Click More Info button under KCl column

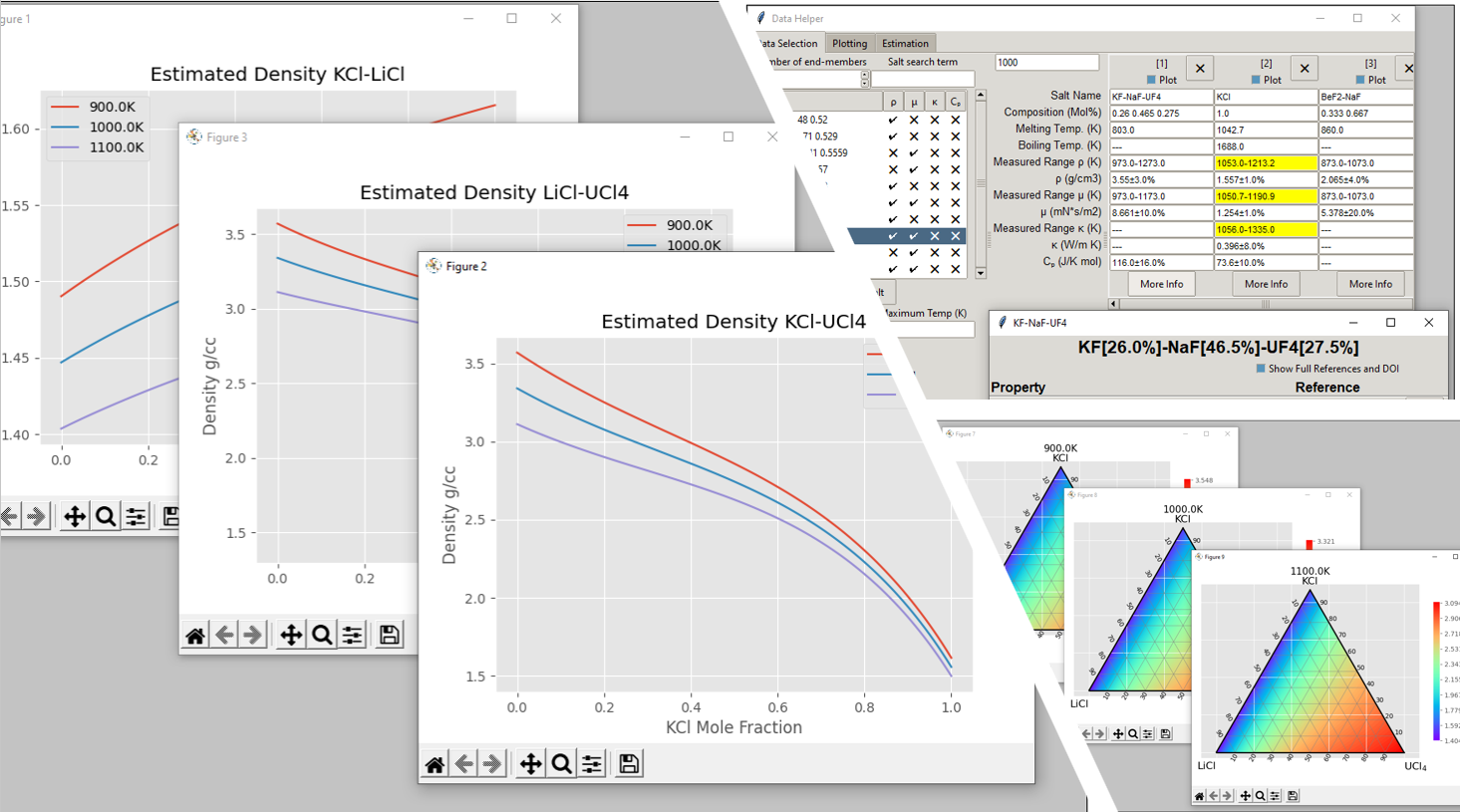[1266, 284]
